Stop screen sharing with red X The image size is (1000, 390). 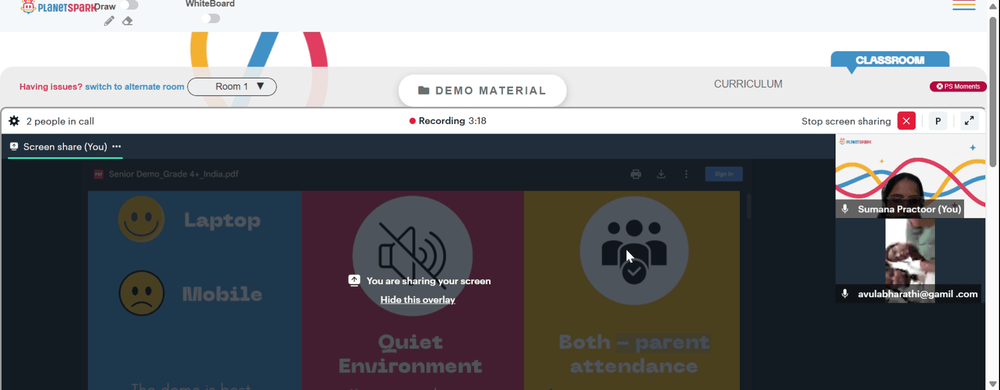click(906, 121)
